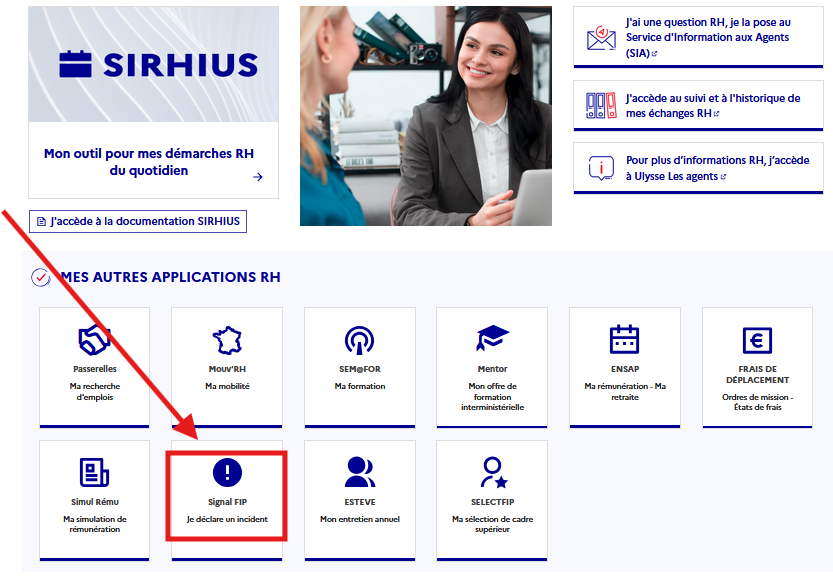This screenshot has width=833, height=576.
Task: Open the ESTEVE people icon
Action: pos(359,471)
